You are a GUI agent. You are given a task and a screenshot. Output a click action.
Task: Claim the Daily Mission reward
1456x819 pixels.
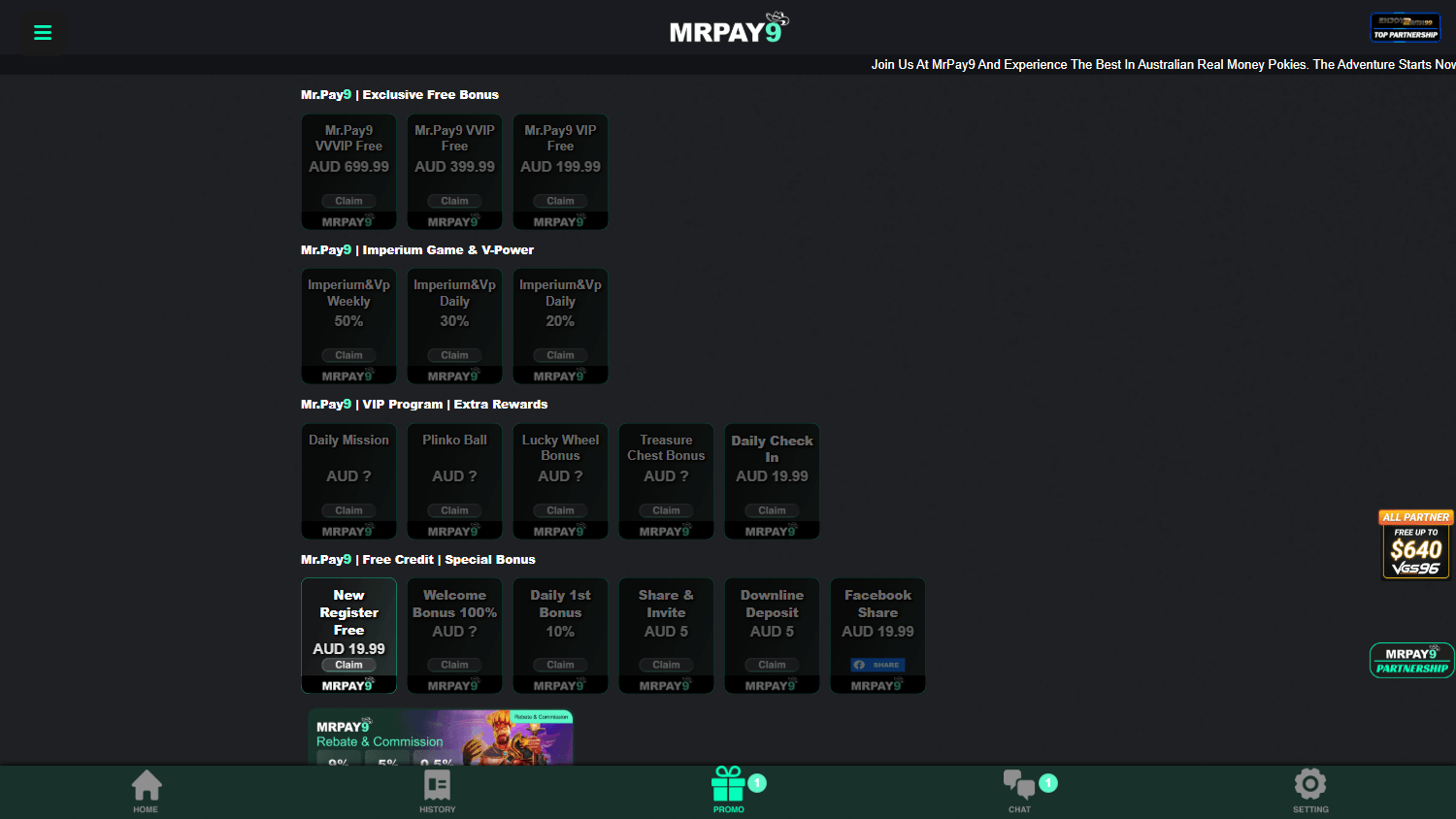[x=348, y=510]
